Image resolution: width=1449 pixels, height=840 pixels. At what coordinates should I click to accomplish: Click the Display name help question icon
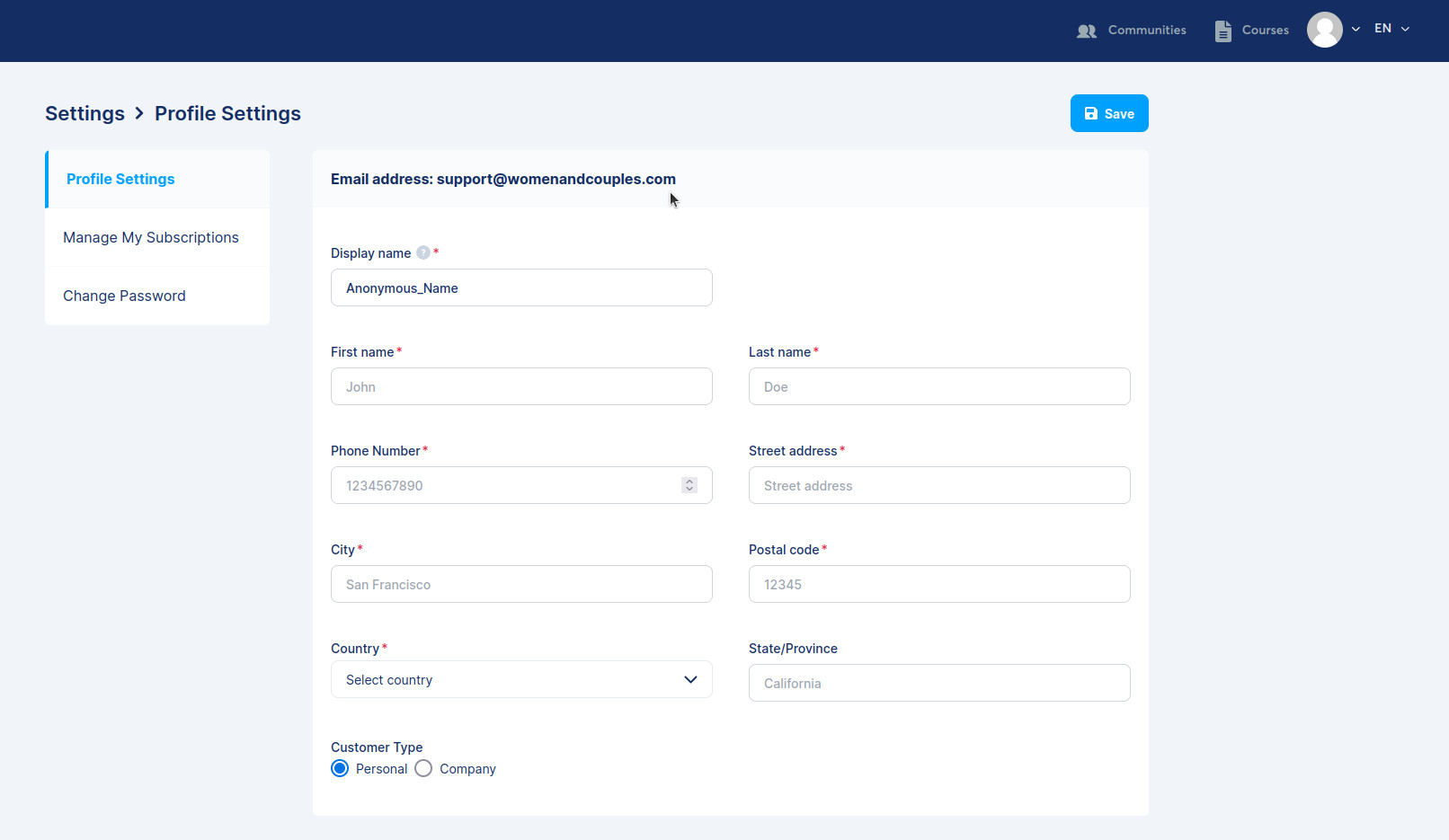pyautogui.click(x=423, y=253)
